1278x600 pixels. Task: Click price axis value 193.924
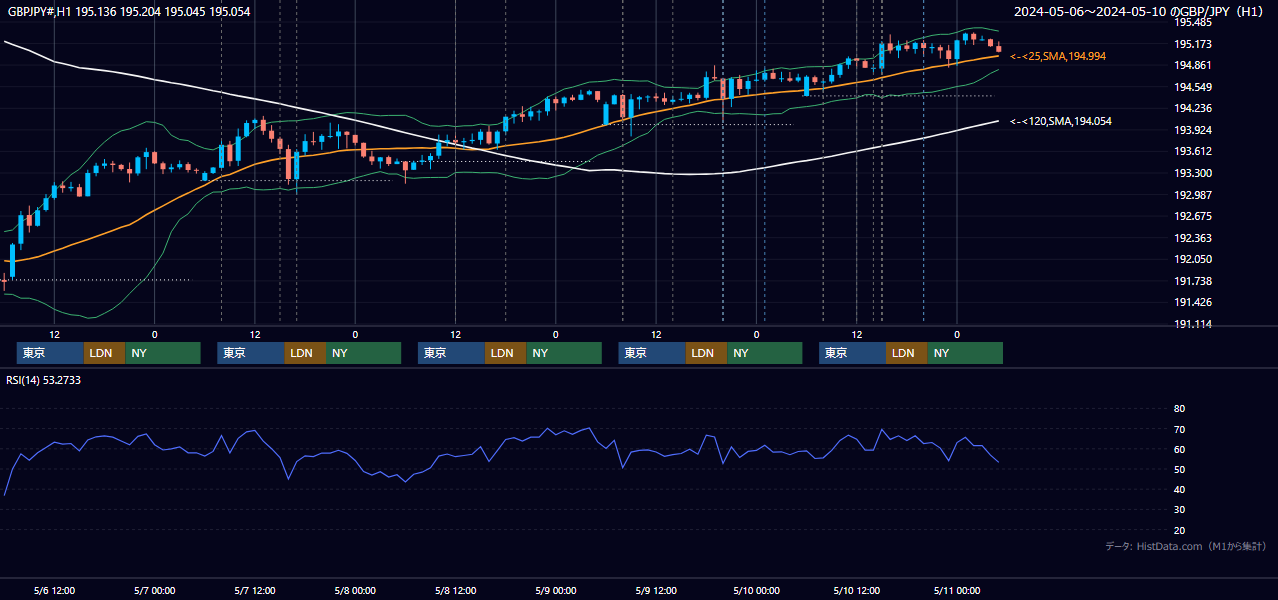(1192, 130)
